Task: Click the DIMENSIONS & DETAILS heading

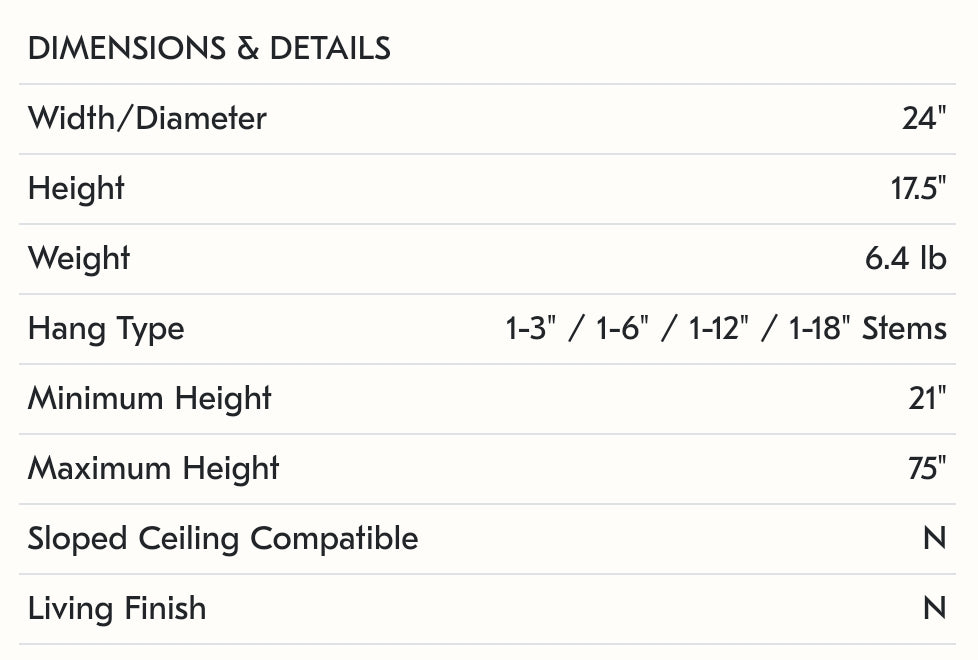Action: pyautogui.click(x=209, y=48)
